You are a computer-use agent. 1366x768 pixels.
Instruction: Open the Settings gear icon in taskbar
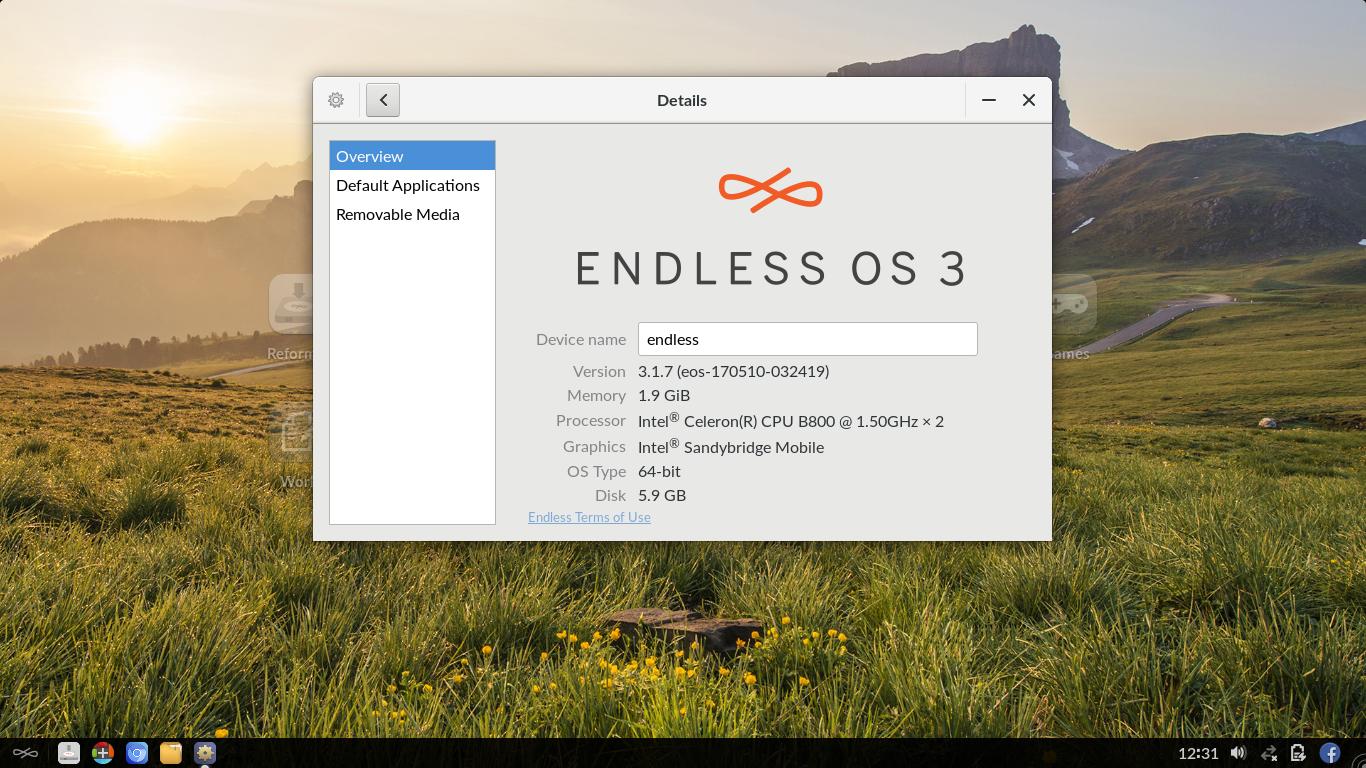(205, 753)
